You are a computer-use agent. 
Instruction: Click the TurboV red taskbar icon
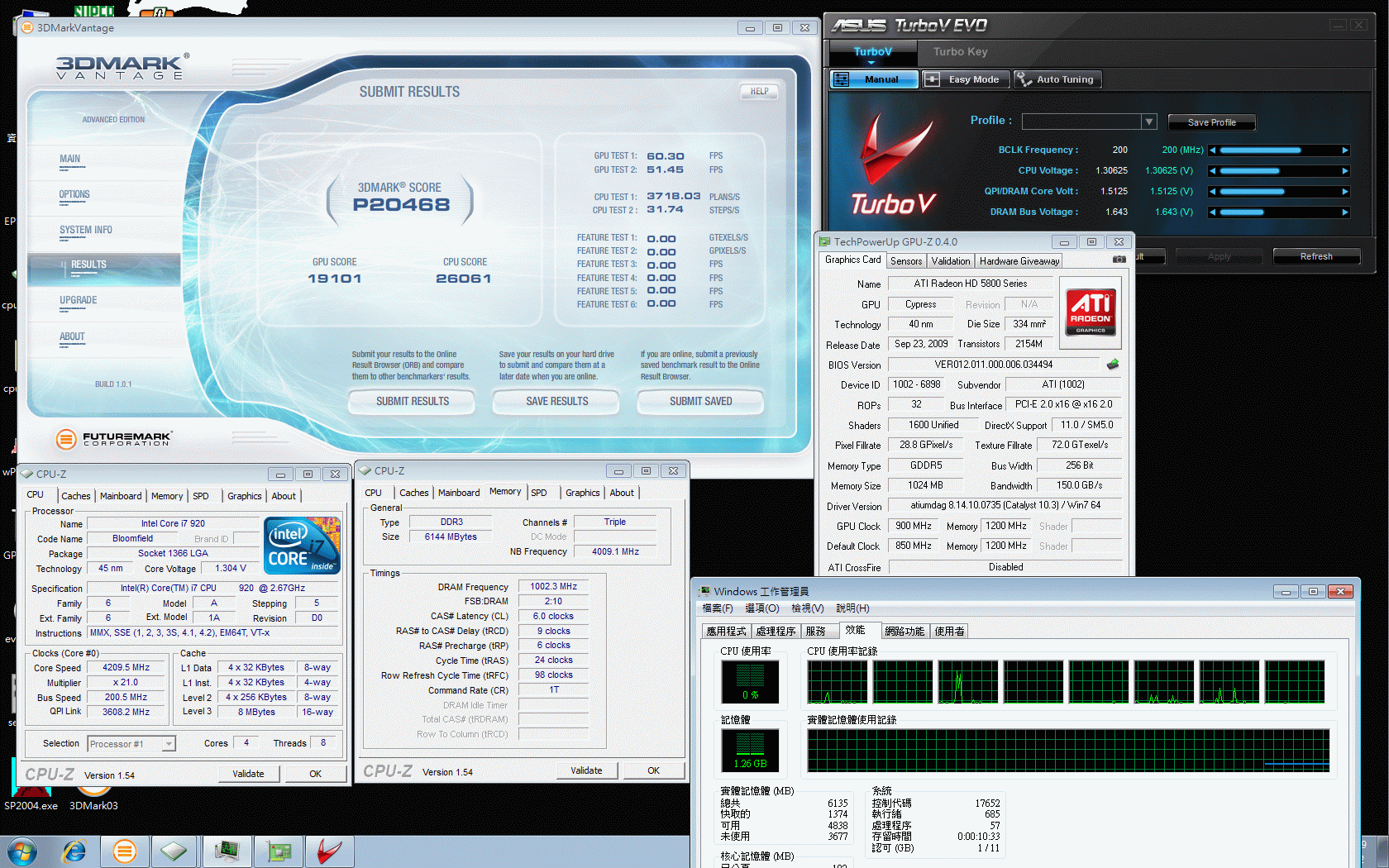(x=329, y=851)
